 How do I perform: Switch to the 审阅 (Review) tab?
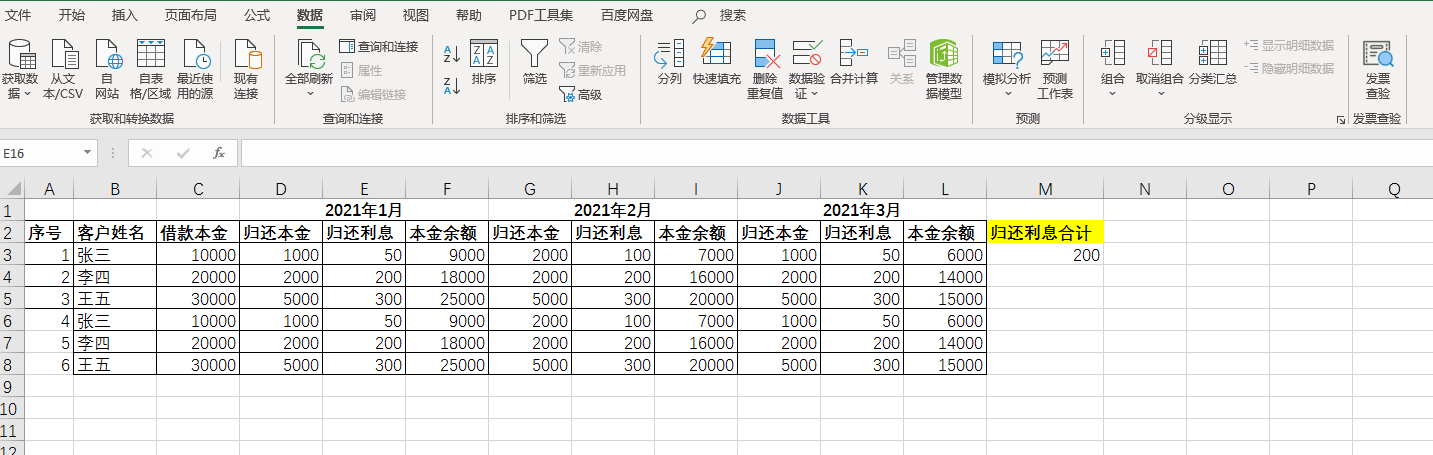point(363,15)
